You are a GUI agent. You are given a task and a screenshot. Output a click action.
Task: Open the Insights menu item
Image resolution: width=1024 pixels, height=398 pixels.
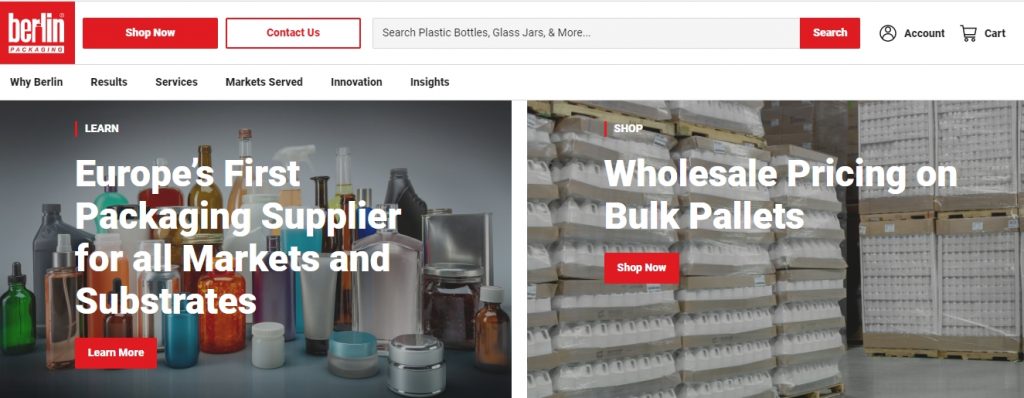430,82
